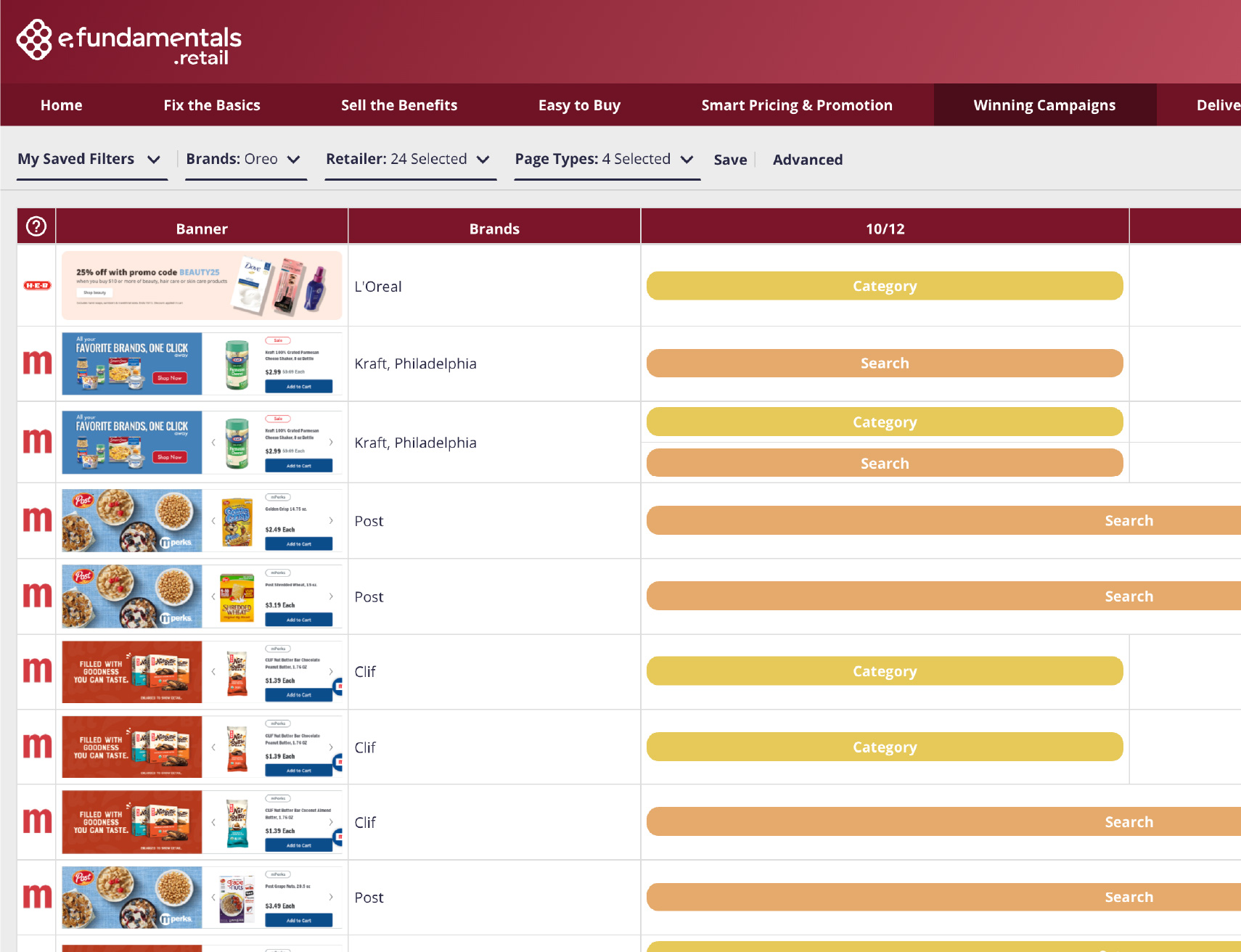Viewport: 1241px width, 952px height.
Task: Click the Category bar in the Kraft, Philadelphia row
Action: (x=885, y=422)
